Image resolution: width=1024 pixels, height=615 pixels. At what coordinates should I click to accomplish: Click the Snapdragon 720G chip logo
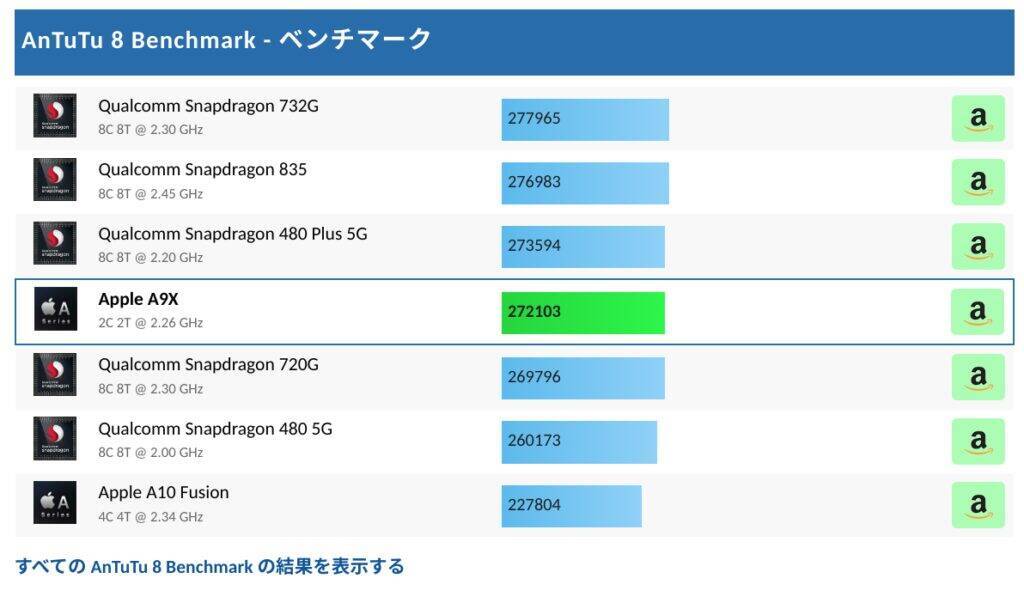point(55,375)
